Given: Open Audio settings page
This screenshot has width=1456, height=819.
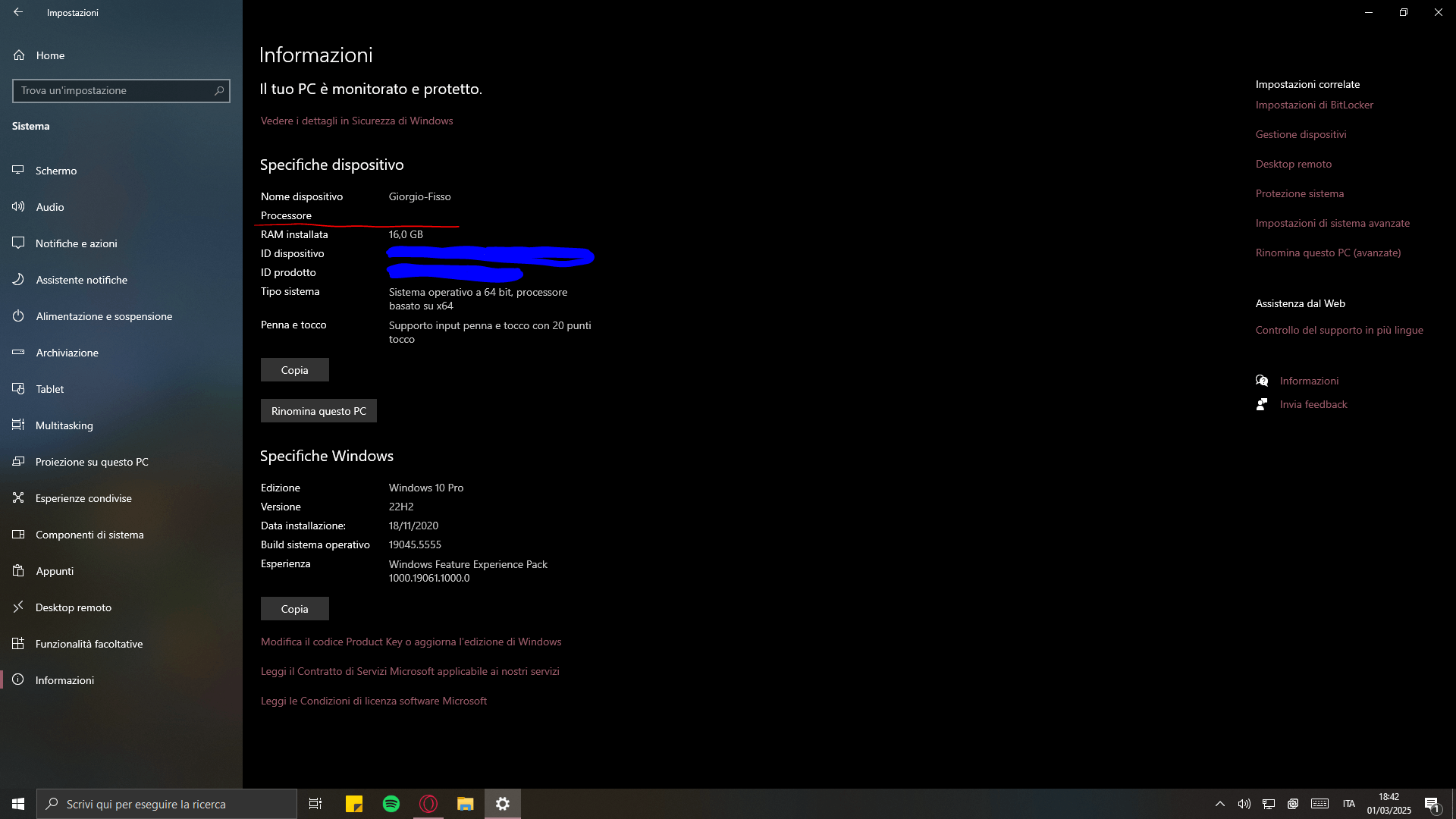Looking at the screenshot, I should point(50,207).
